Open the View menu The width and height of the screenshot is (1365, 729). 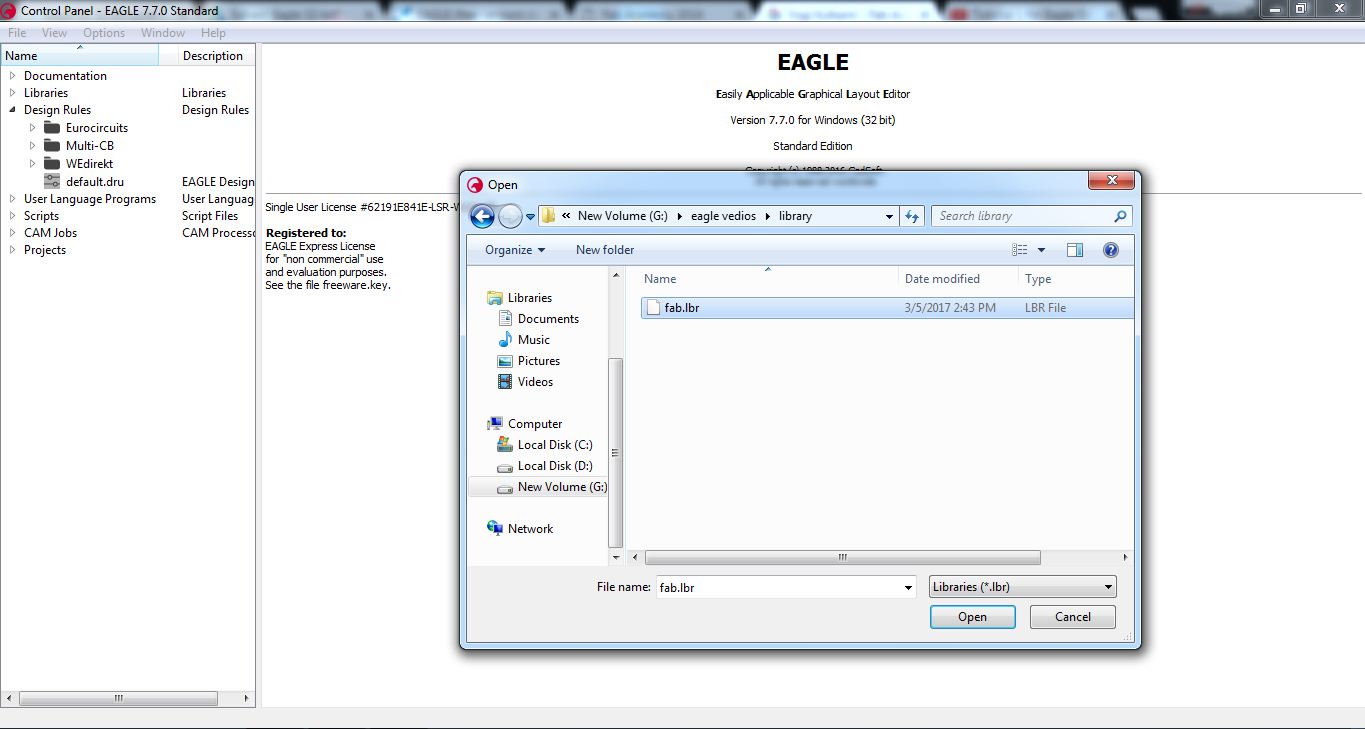[x=54, y=33]
